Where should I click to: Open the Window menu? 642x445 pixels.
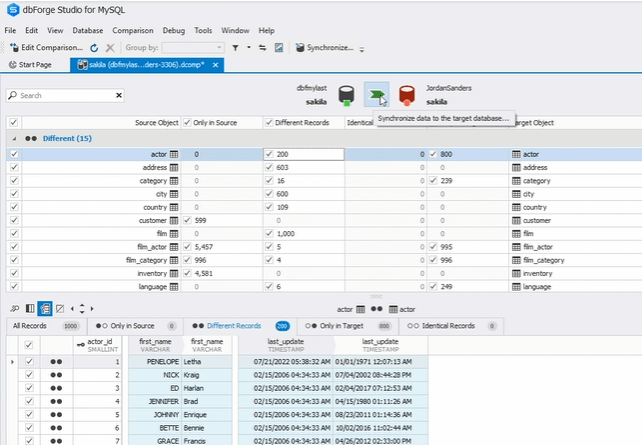[x=235, y=31]
